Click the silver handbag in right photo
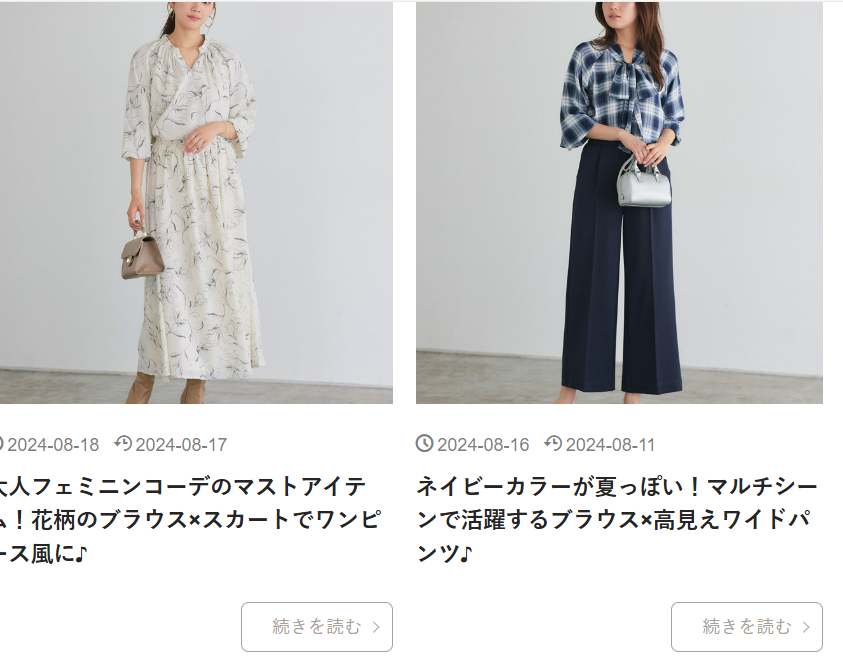 [x=644, y=183]
